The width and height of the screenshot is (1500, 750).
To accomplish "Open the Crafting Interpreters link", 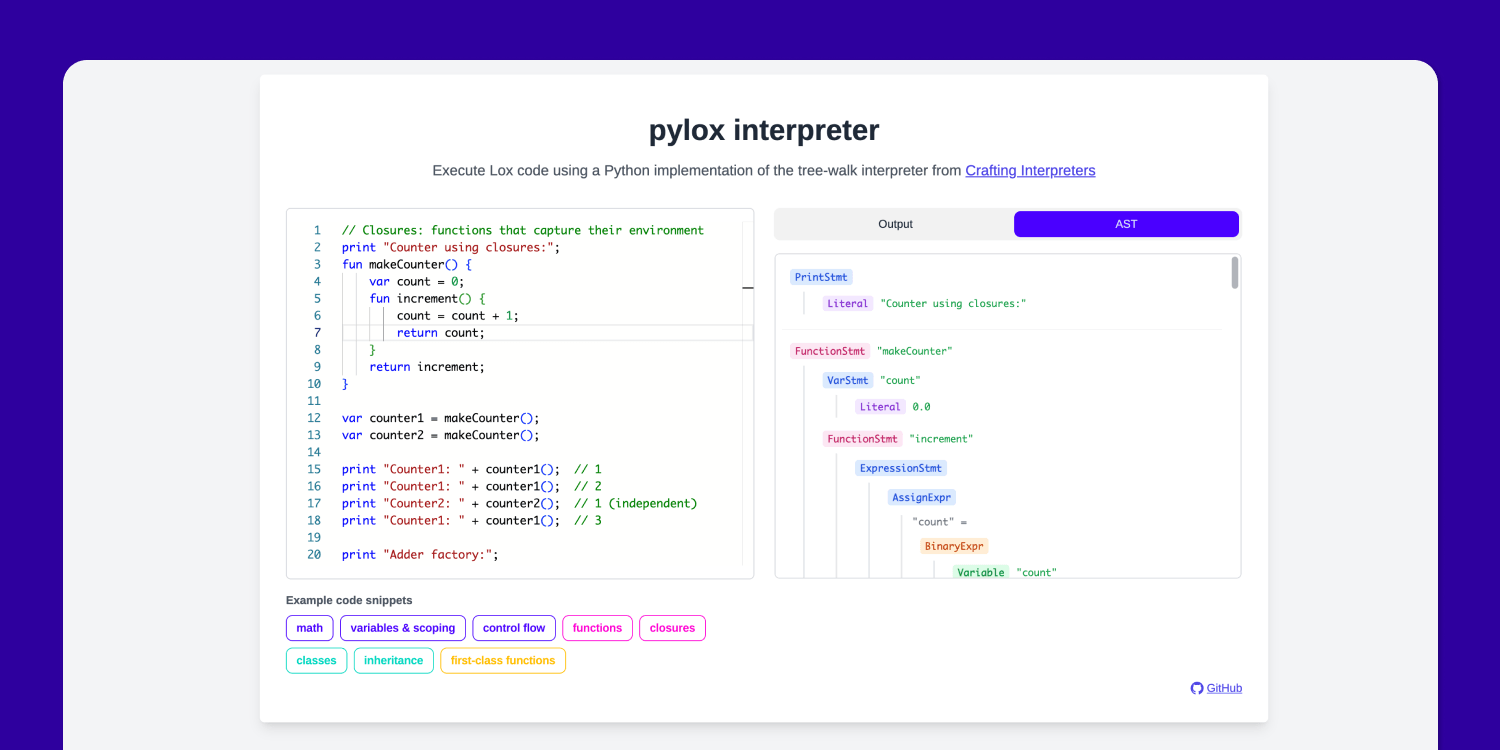I will point(1030,170).
